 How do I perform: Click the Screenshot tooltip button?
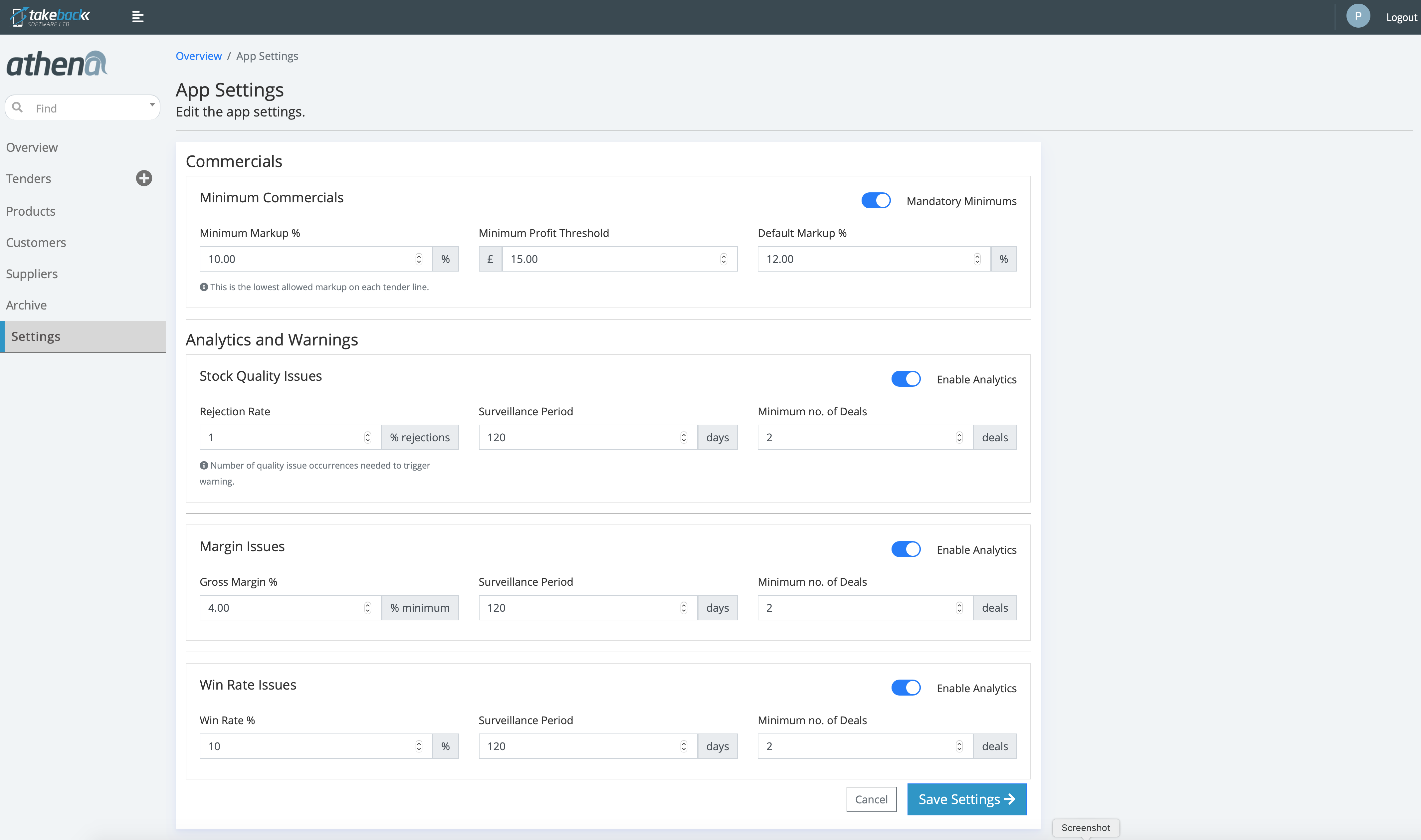pyautogui.click(x=1086, y=828)
